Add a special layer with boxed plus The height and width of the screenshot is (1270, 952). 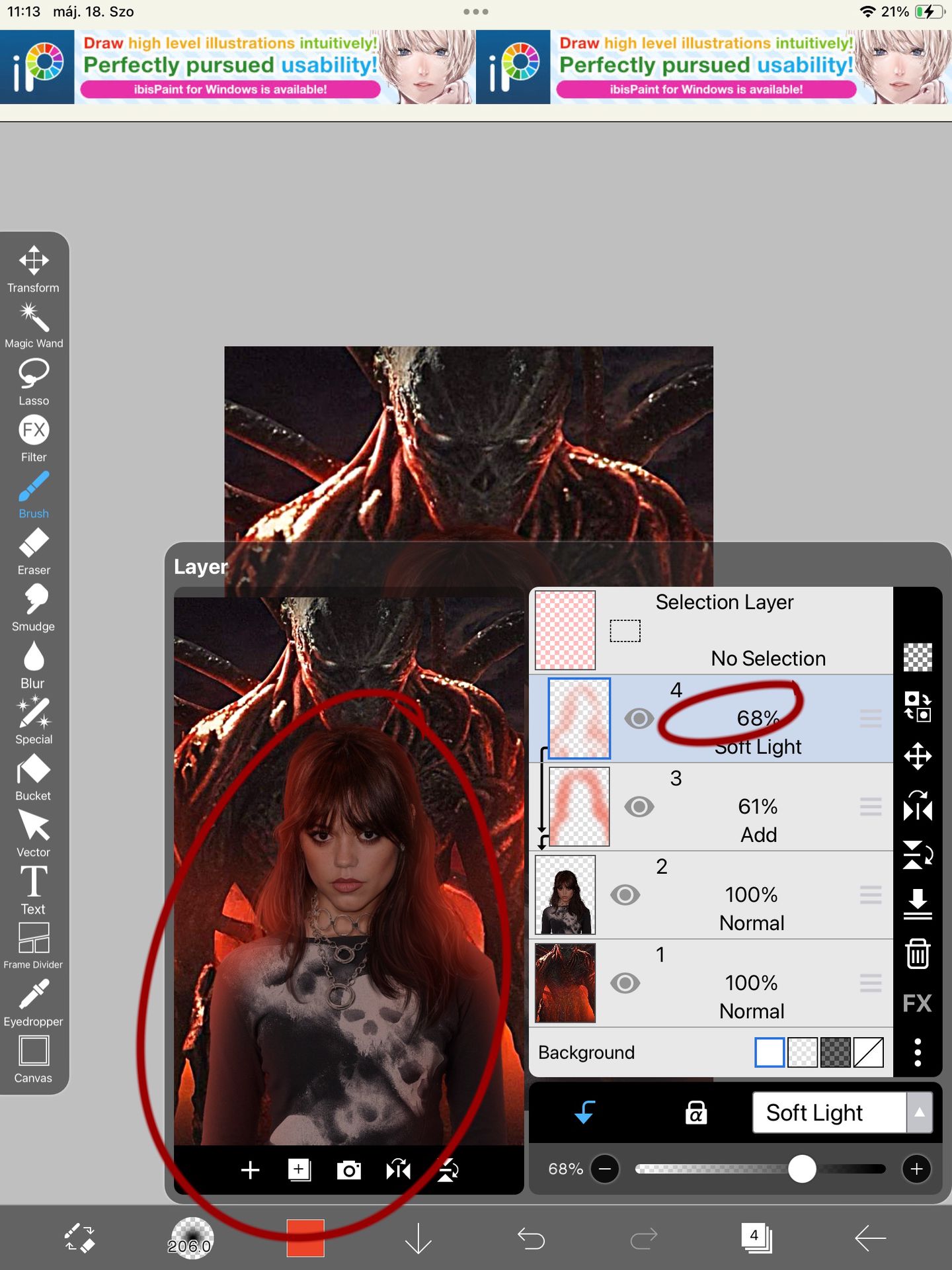pos(299,1170)
